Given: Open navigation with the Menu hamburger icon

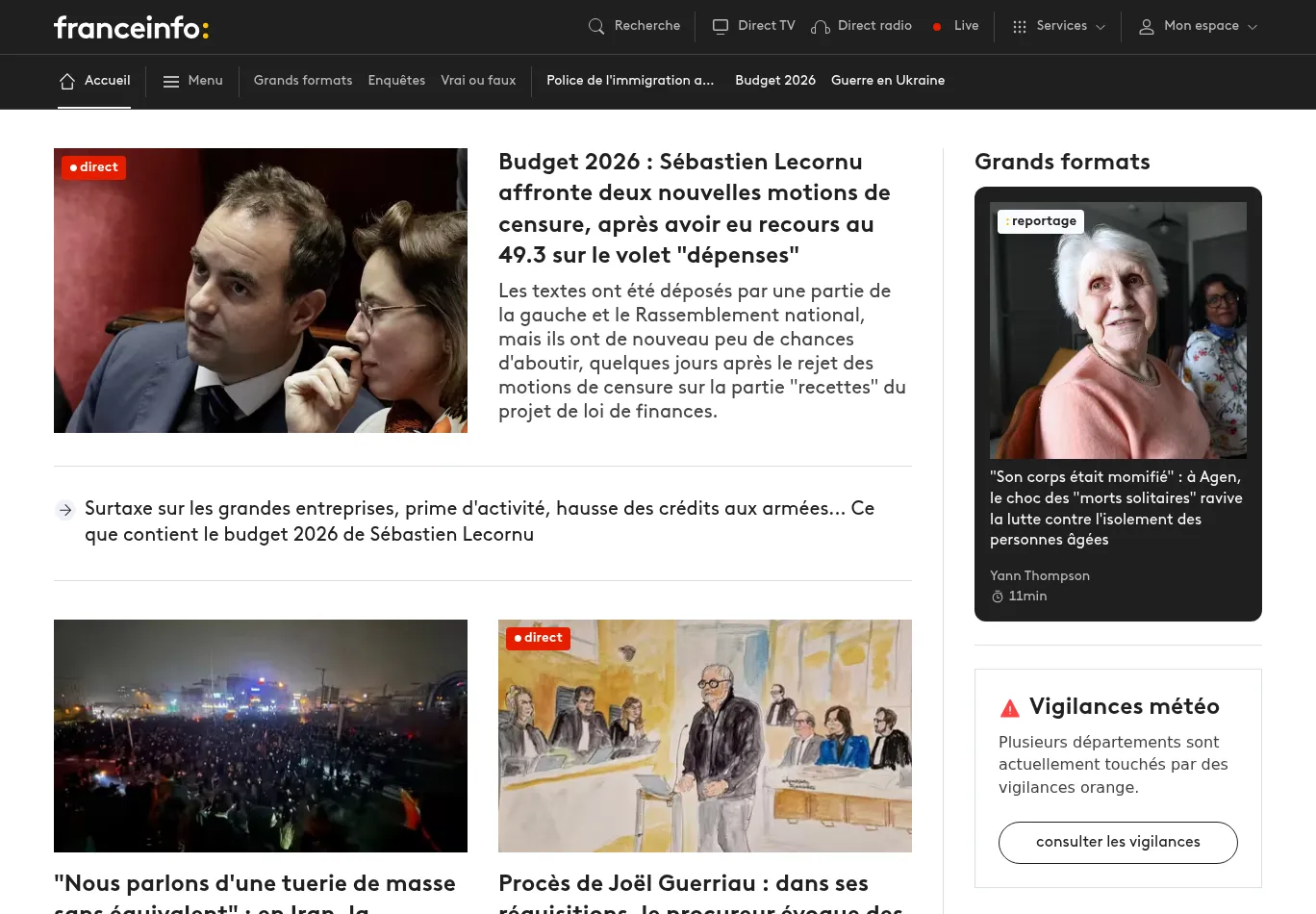Looking at the screenshot, I should tap(171, 81).
